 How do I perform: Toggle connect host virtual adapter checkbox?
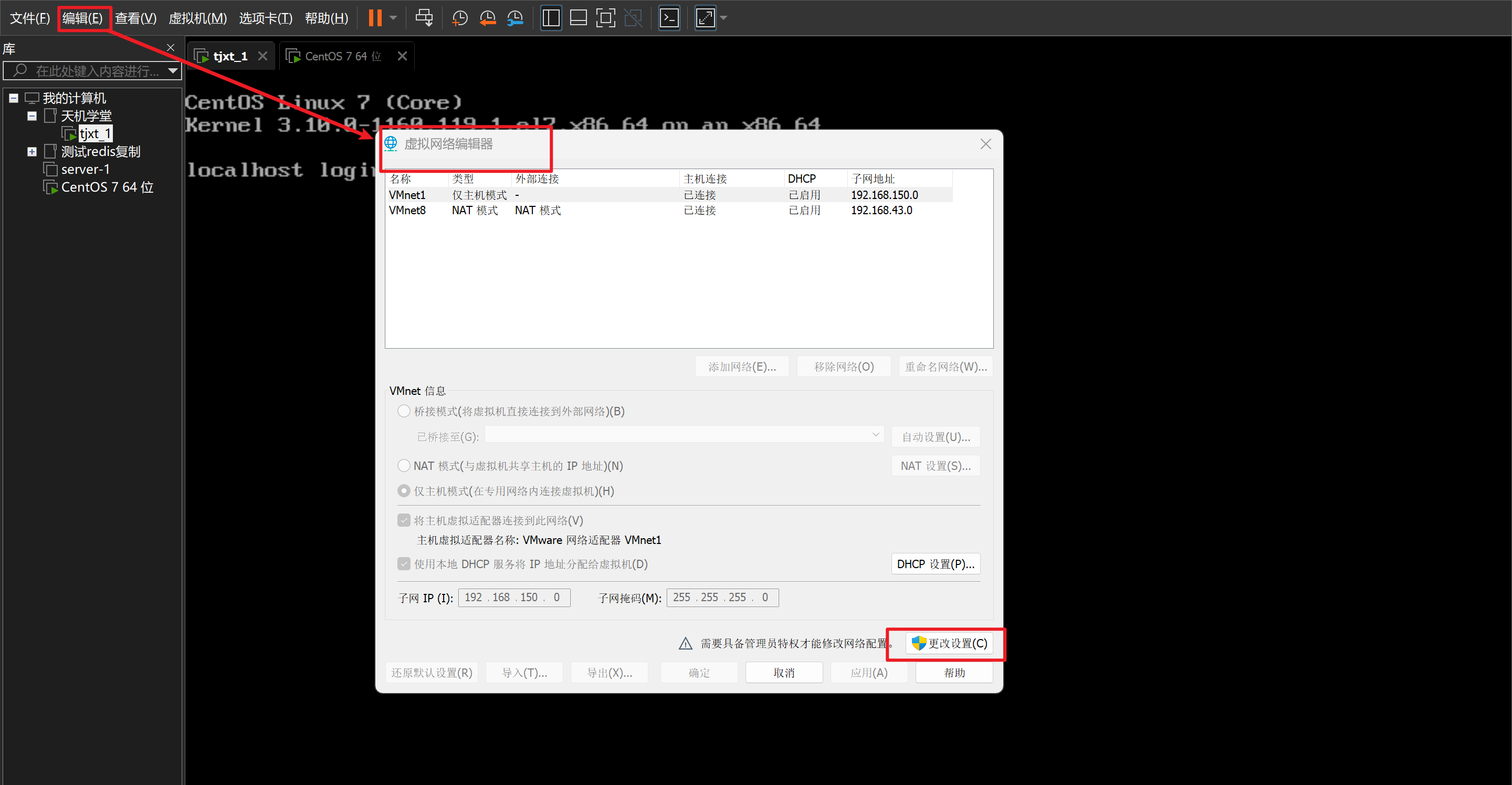coord(404,521)
